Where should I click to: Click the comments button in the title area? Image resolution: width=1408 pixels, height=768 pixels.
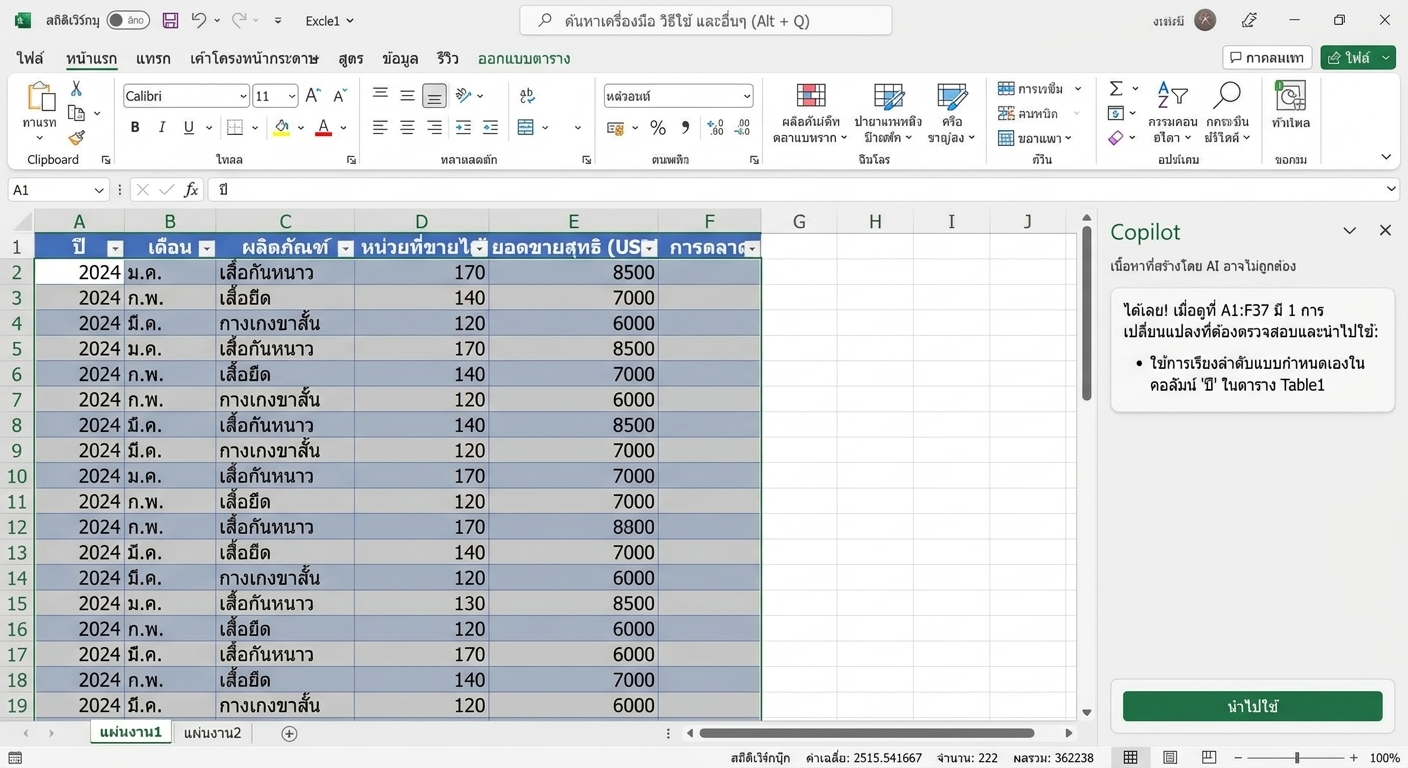tap(1267, 58)
